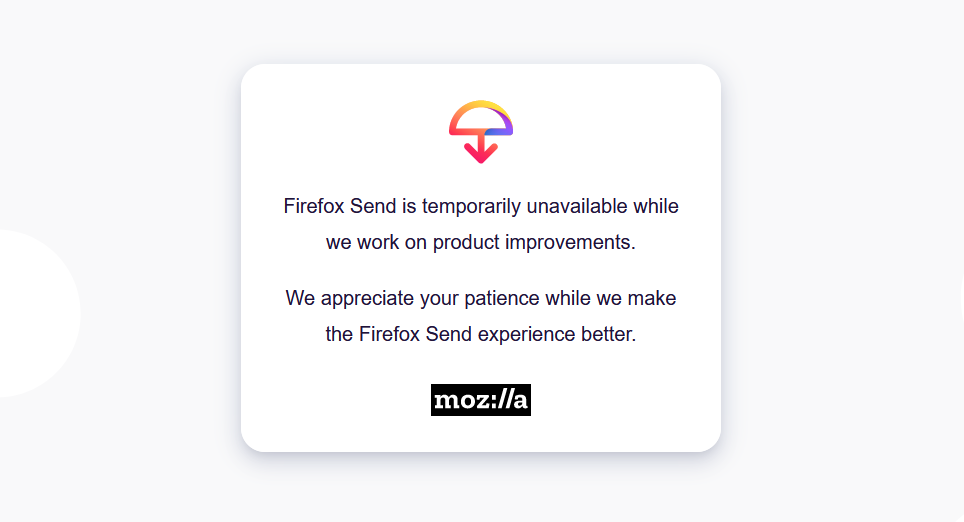Click the words 'experience better' at the end
The image size is (964, 522).
557,334
